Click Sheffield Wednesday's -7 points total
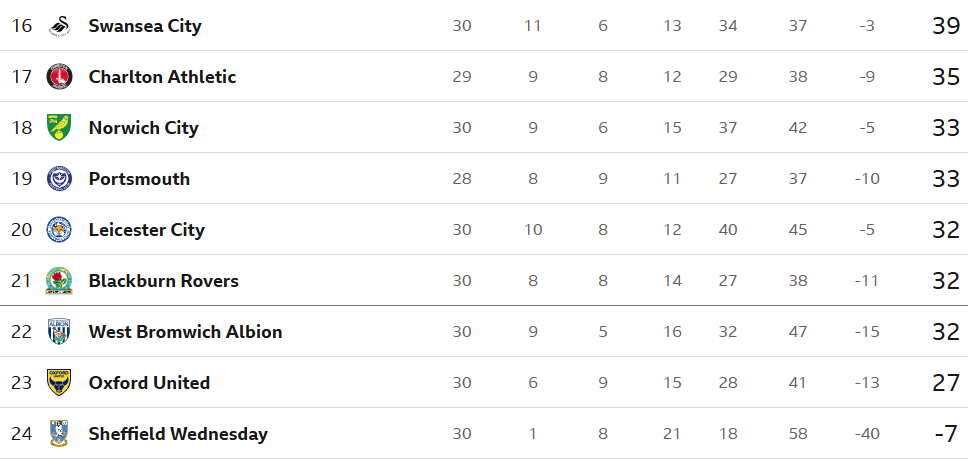Viewport: 968px width, 460px height. [946, 433]
